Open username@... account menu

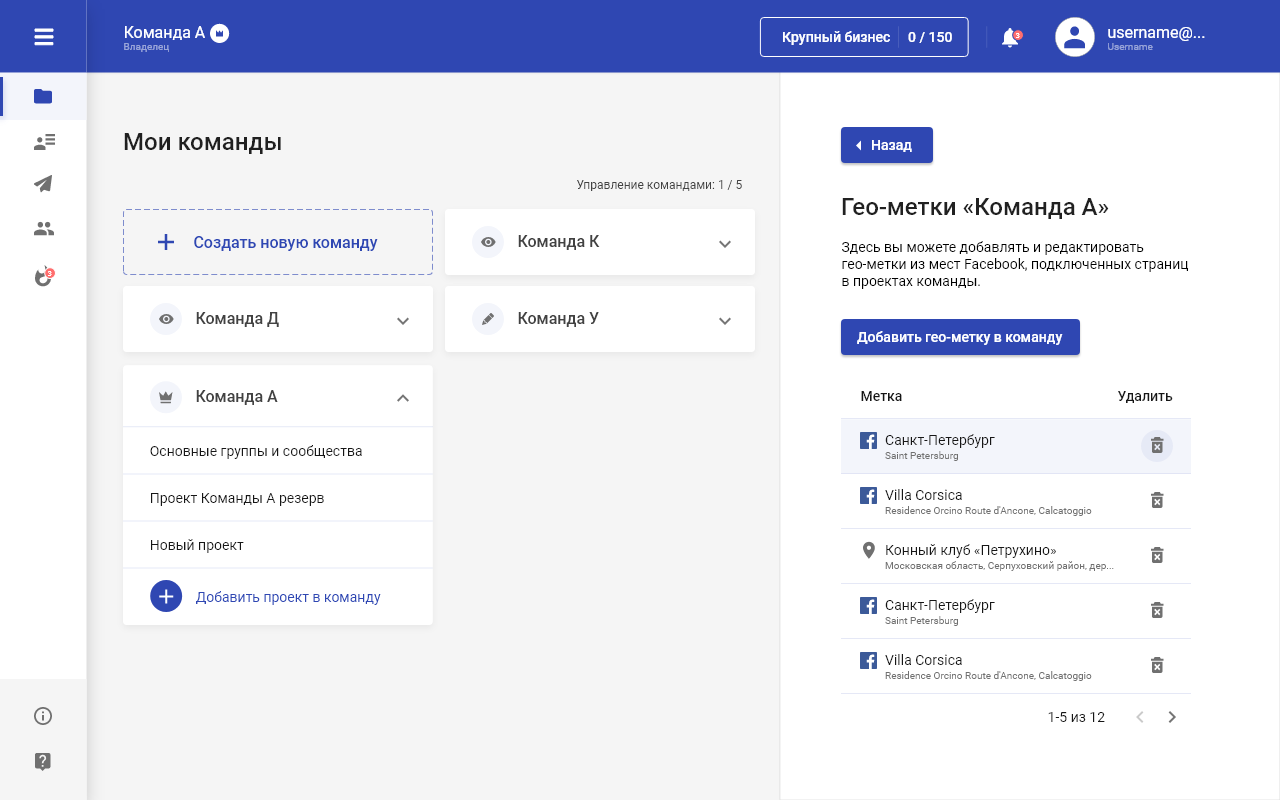1156,37
